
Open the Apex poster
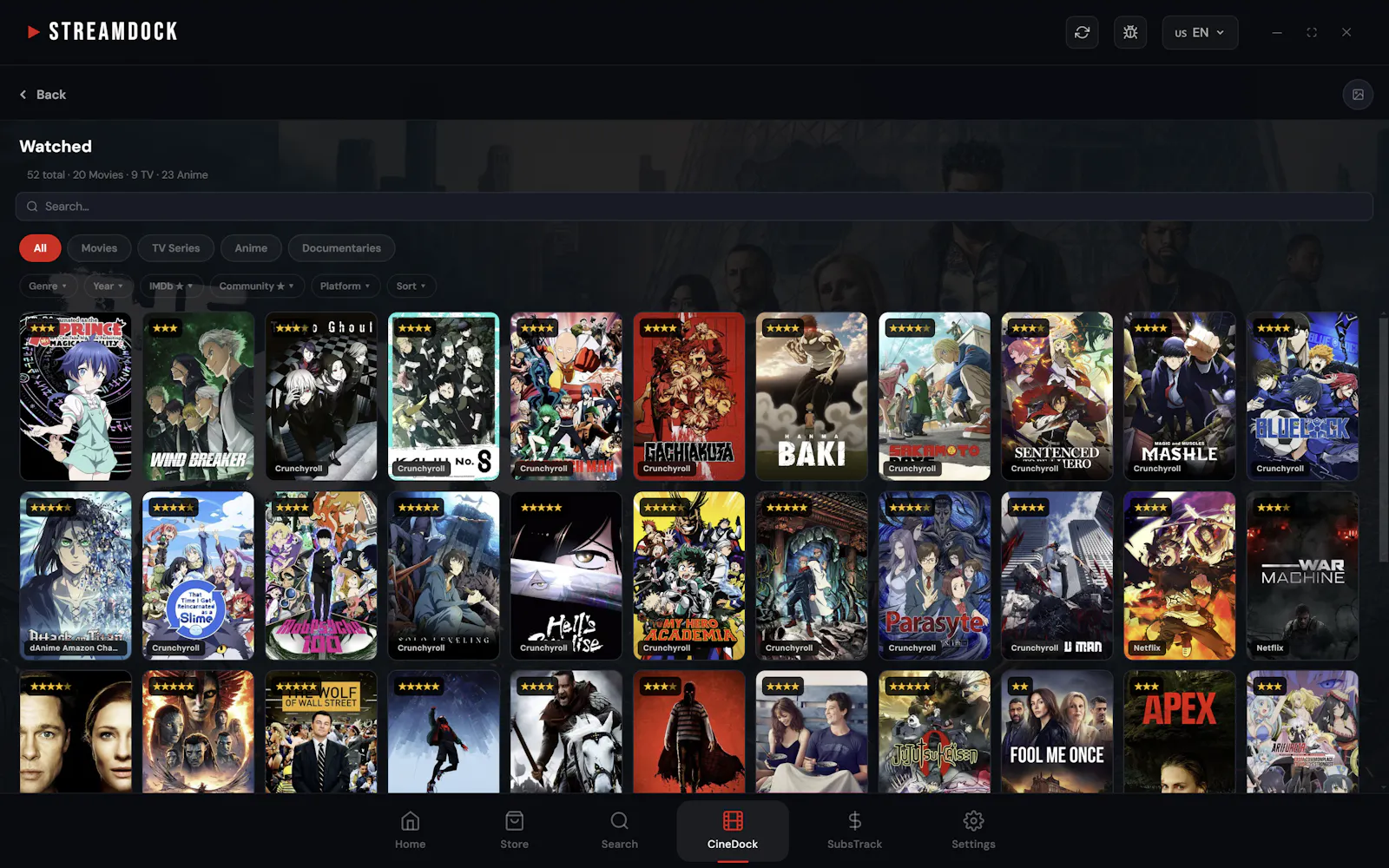point(1180,732)
